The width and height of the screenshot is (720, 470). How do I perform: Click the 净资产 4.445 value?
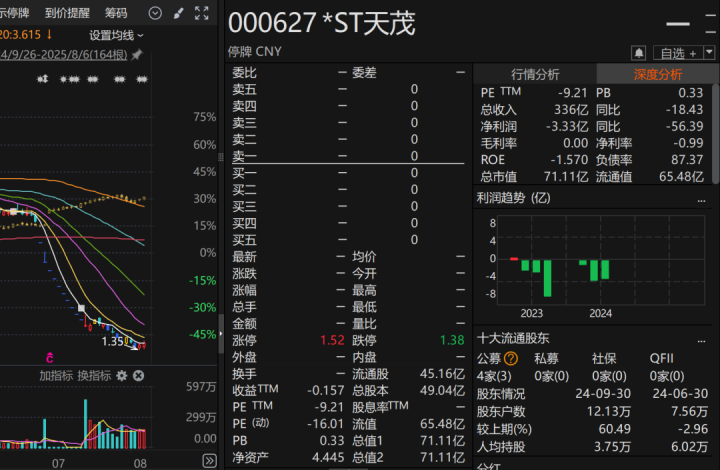pos(328,457)
